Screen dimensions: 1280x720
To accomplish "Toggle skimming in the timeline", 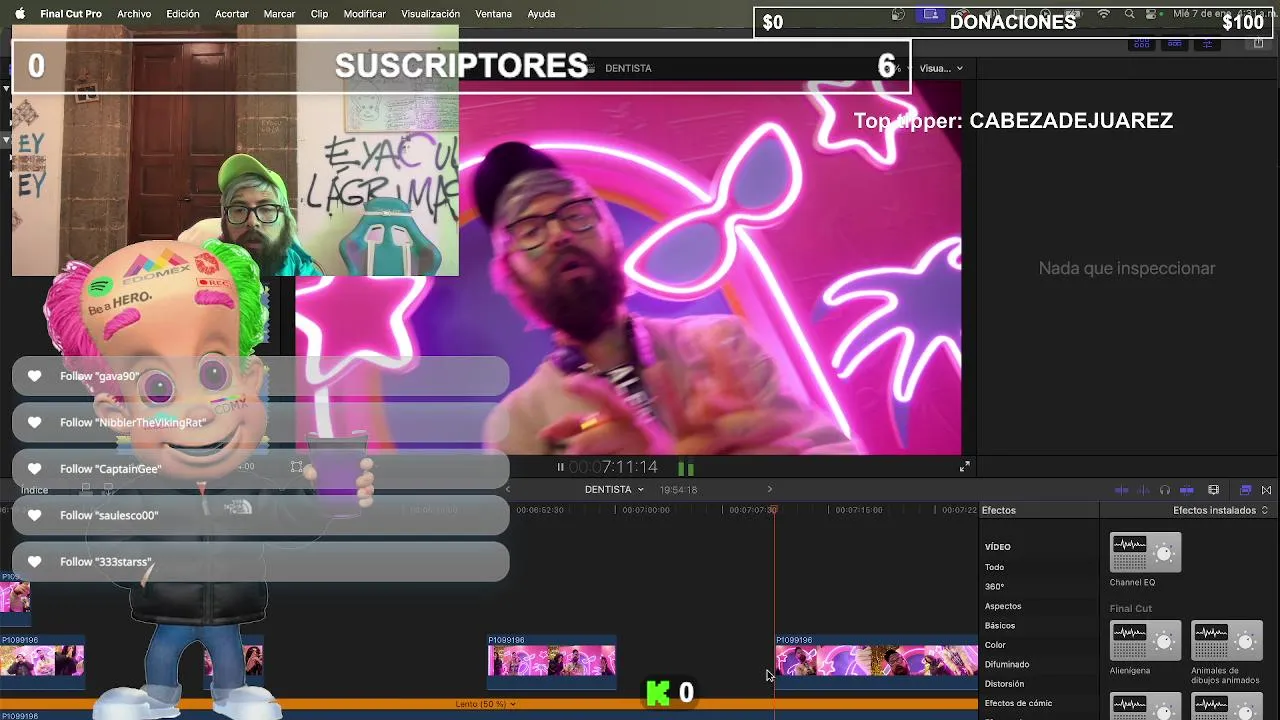I will (1122, 490).
